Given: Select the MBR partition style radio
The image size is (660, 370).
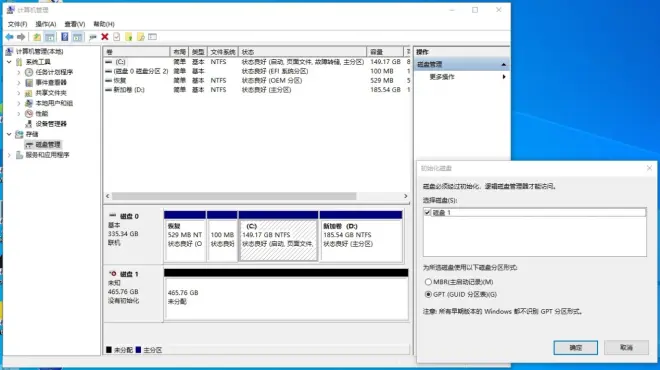Looking at the screenshot, I should point(428,282).
